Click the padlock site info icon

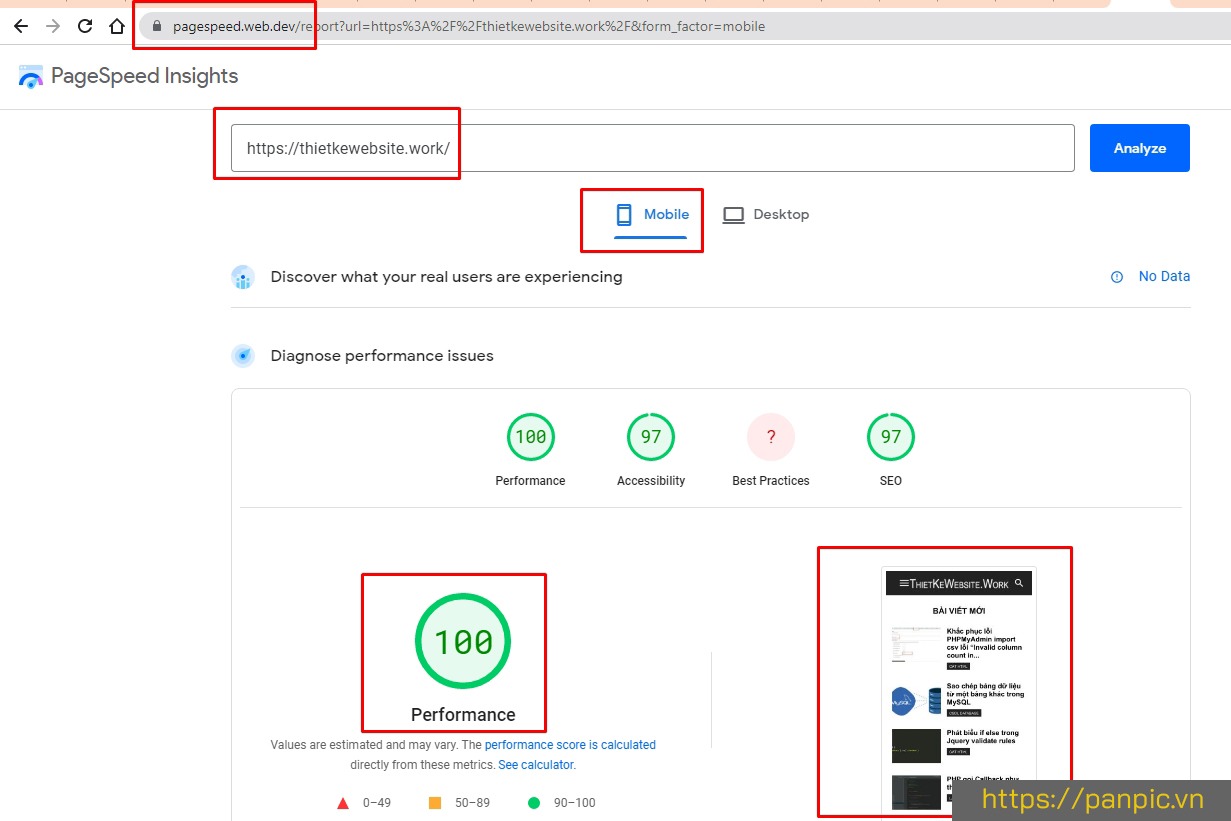(x=156, y=27)
